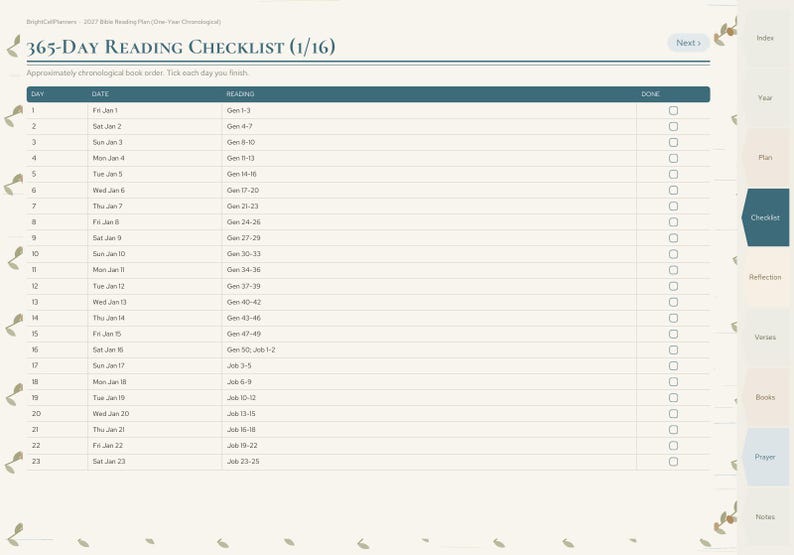This screenshot has width=794, height=555.
Task: Tick Gen 30-33 done box
Action: coord(673,254)
